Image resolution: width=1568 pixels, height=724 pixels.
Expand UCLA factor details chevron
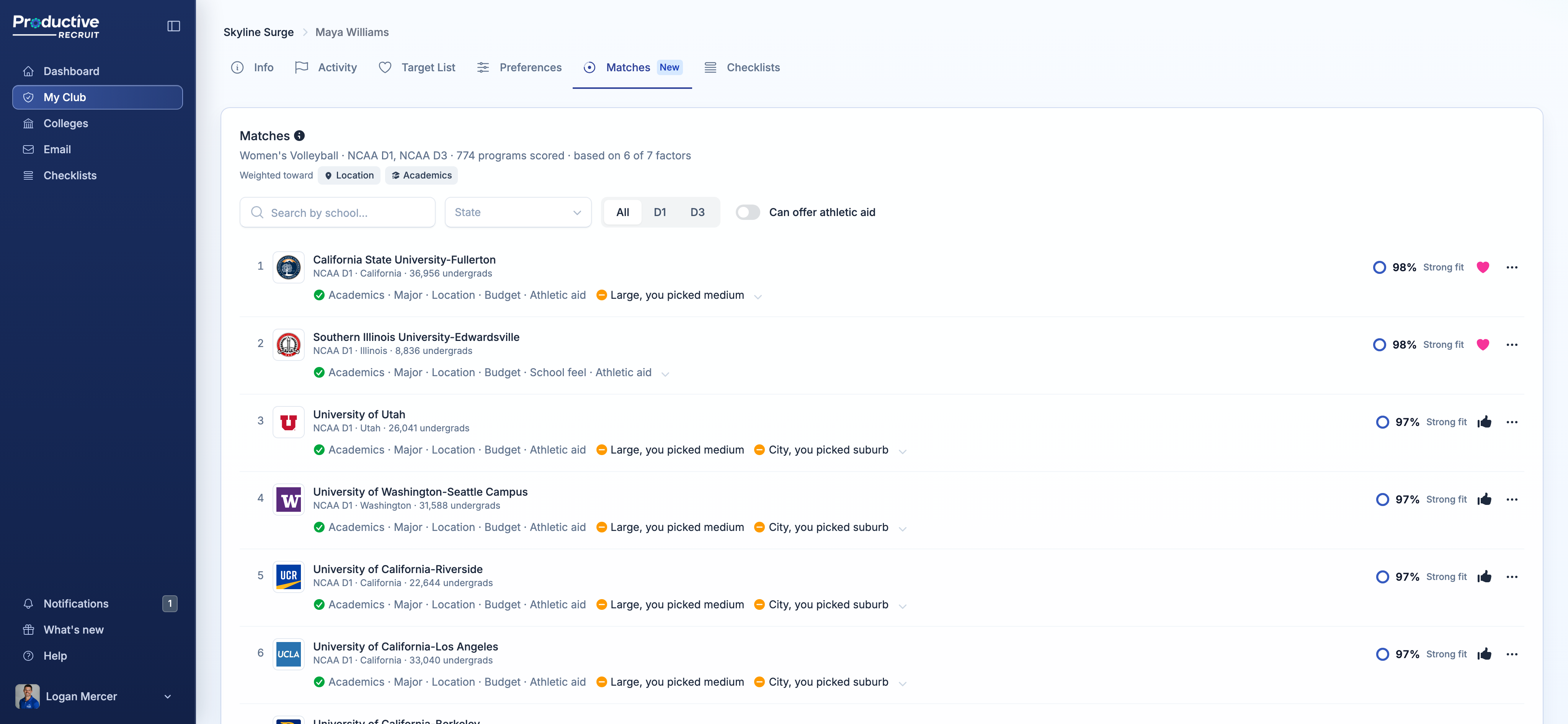(903, 683)
